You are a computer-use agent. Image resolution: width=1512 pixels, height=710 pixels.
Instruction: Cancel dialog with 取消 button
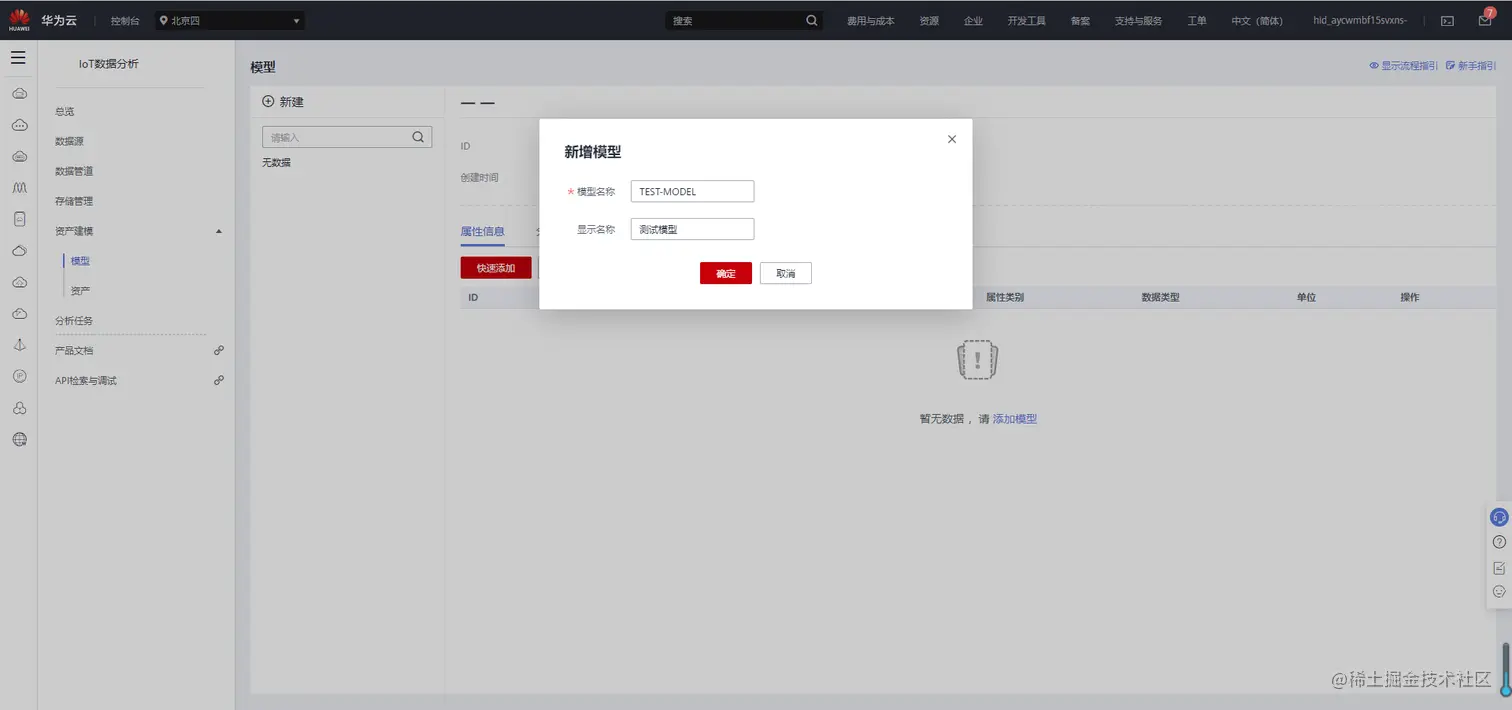tap(786, 273)
